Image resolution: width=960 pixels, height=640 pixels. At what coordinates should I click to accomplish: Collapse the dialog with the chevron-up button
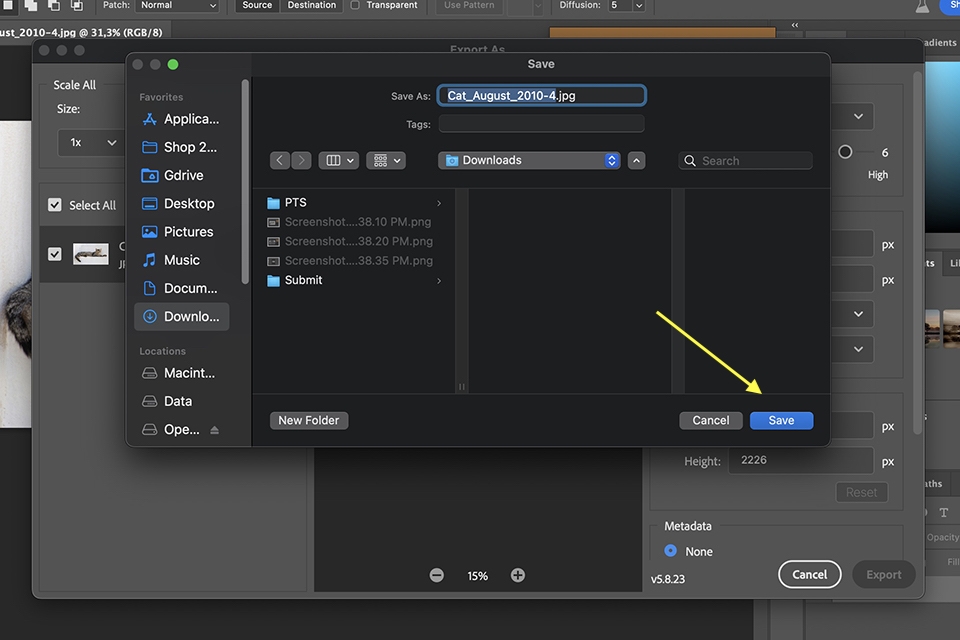pyautogui.click(x=636, y=160)
